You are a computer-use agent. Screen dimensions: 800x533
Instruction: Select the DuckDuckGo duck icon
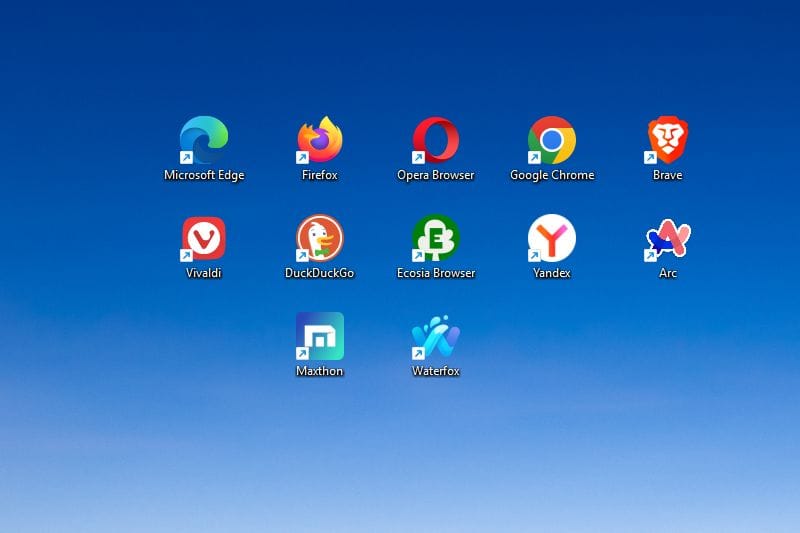click(x=320, y=238)
